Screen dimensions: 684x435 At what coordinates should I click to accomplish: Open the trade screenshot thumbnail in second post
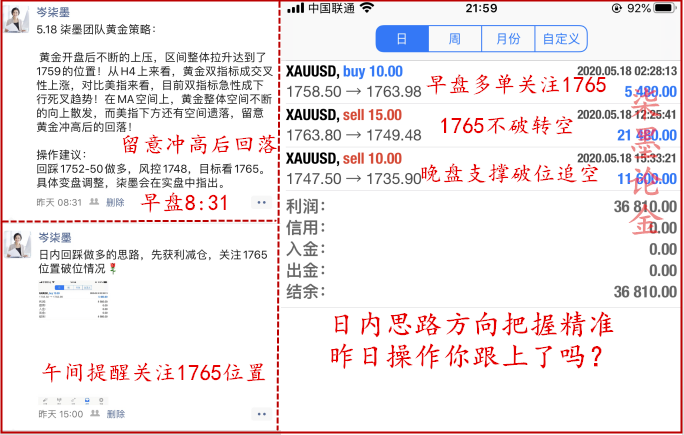[73, 299]
